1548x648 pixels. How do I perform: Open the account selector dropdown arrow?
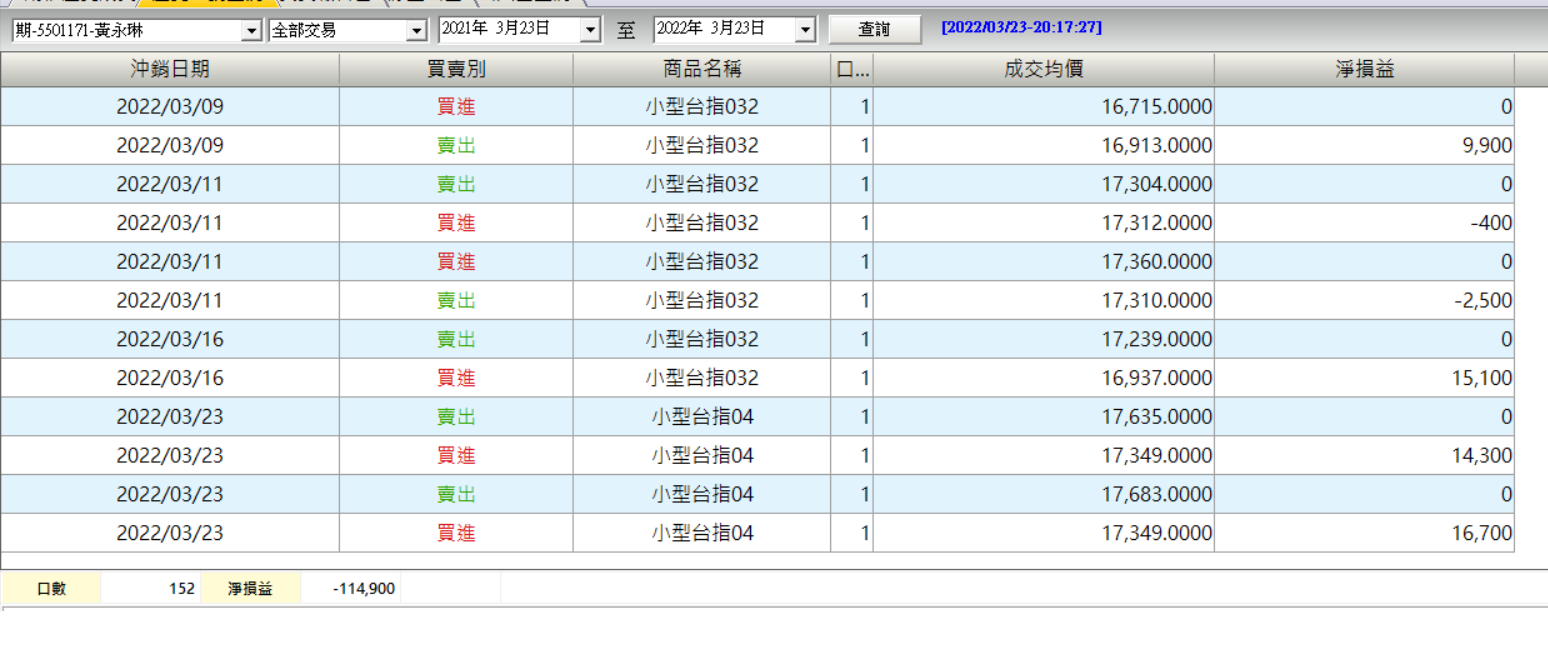(x=252, y=32)
